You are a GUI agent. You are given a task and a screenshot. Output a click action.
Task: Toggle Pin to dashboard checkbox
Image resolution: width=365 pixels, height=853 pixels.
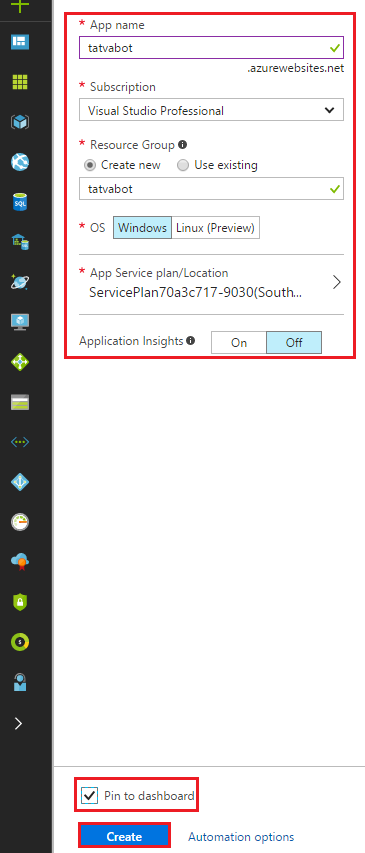point(89,795)
